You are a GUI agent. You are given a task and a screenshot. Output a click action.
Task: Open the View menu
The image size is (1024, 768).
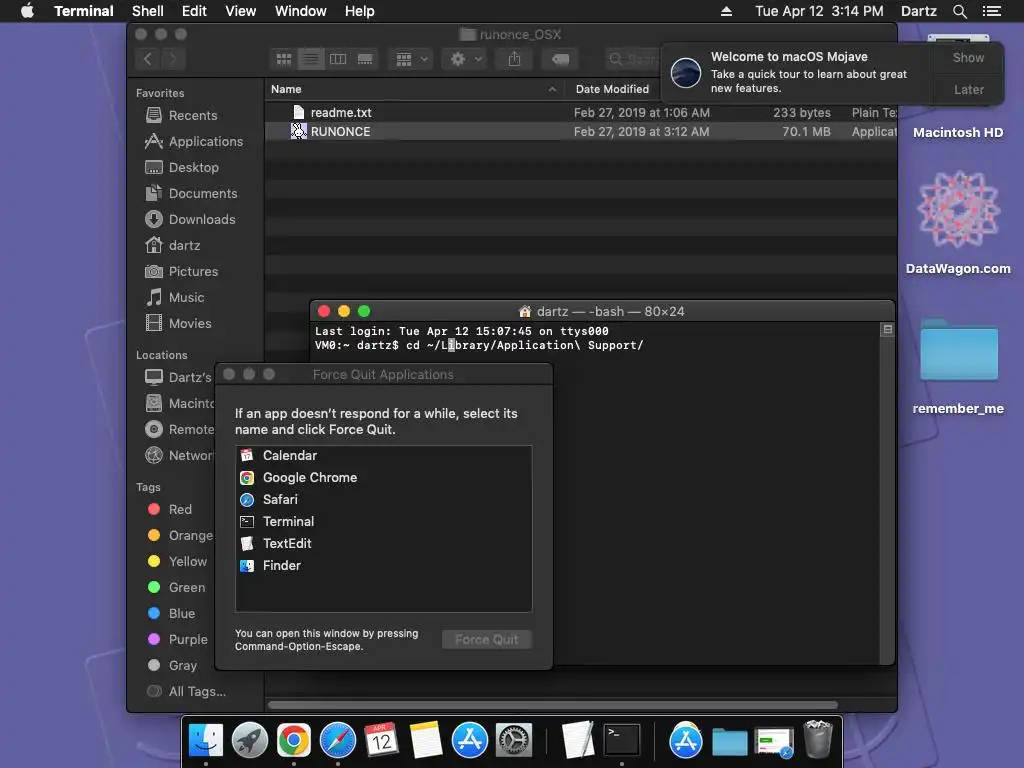(x=240, y=11)
